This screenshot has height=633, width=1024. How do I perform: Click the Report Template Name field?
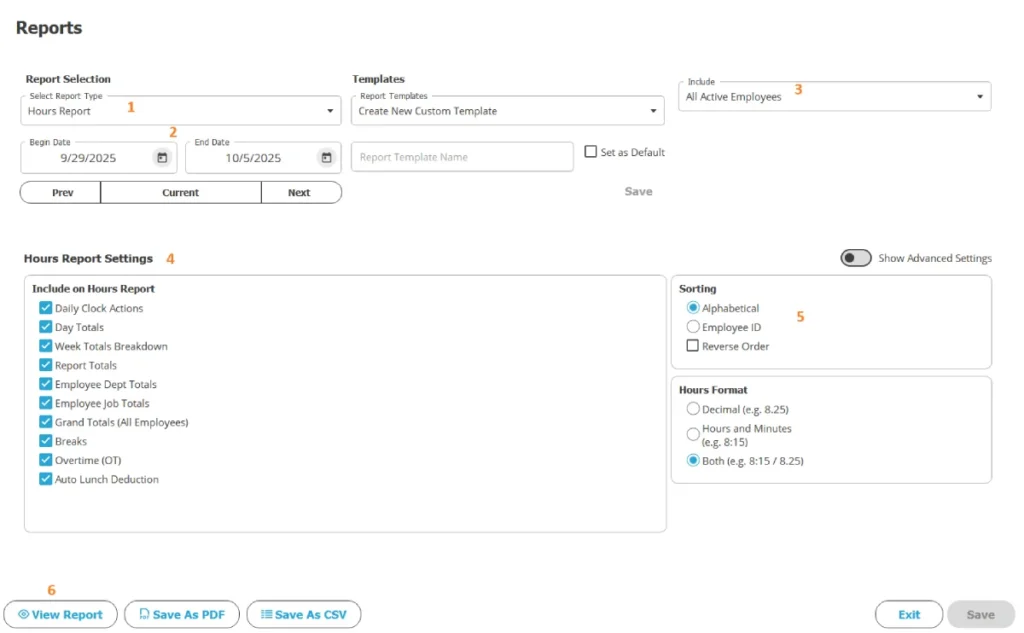point(462,157)
